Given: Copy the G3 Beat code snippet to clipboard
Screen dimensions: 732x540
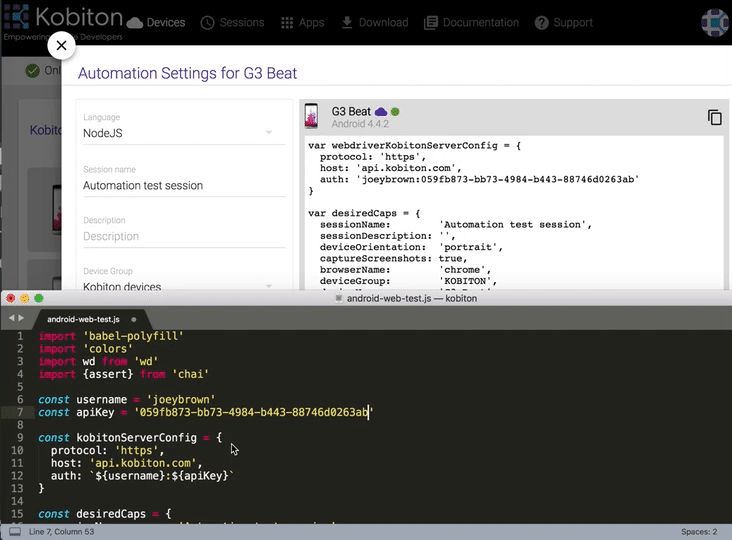Looking at the screenshot, I should (x=714, y=117).
